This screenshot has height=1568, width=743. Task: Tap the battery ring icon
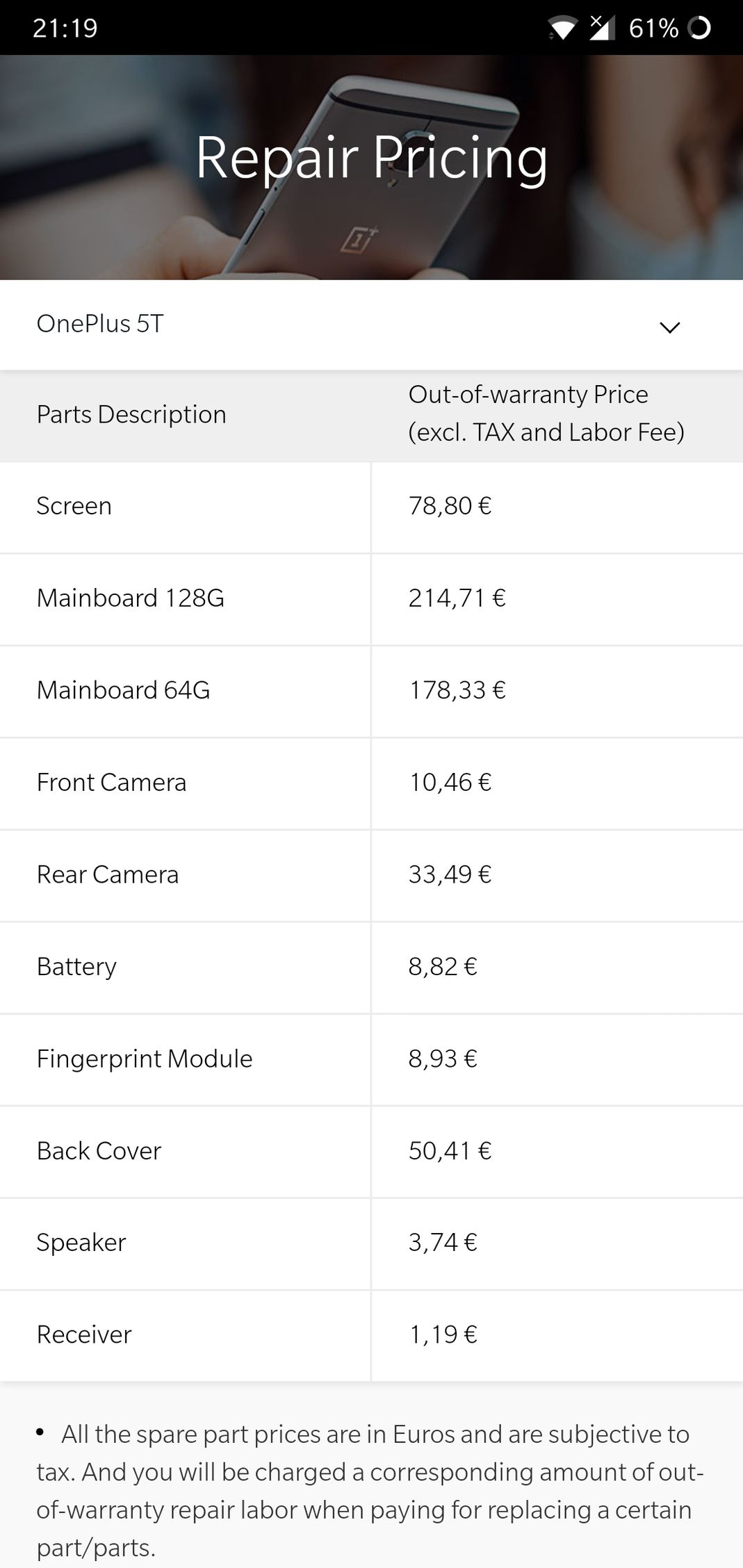(699, 28)
